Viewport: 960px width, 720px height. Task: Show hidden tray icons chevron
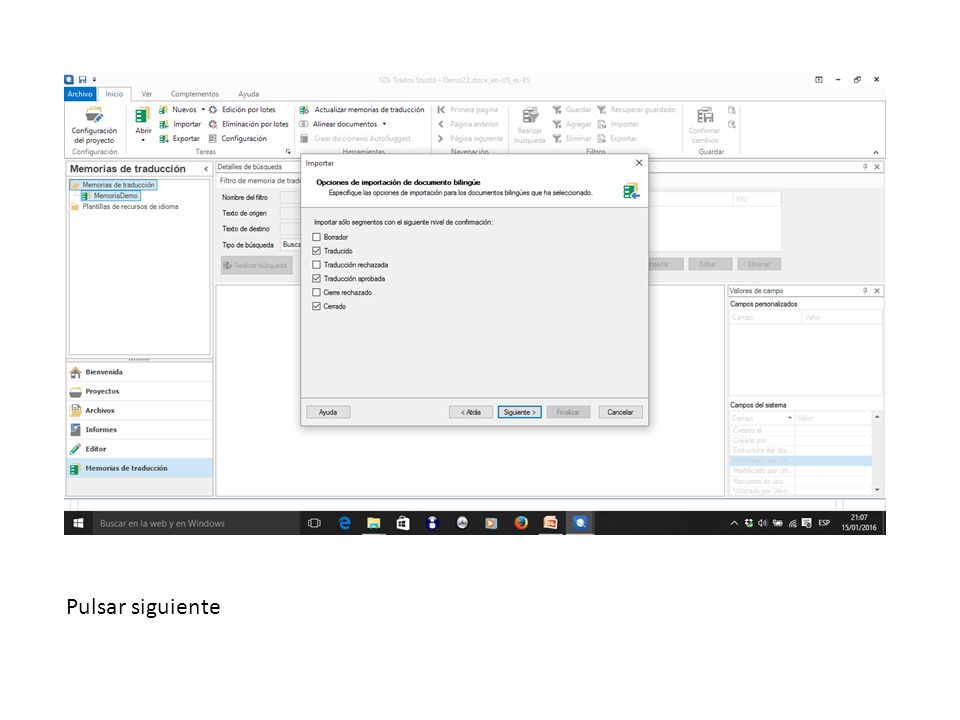click(734, 523)
